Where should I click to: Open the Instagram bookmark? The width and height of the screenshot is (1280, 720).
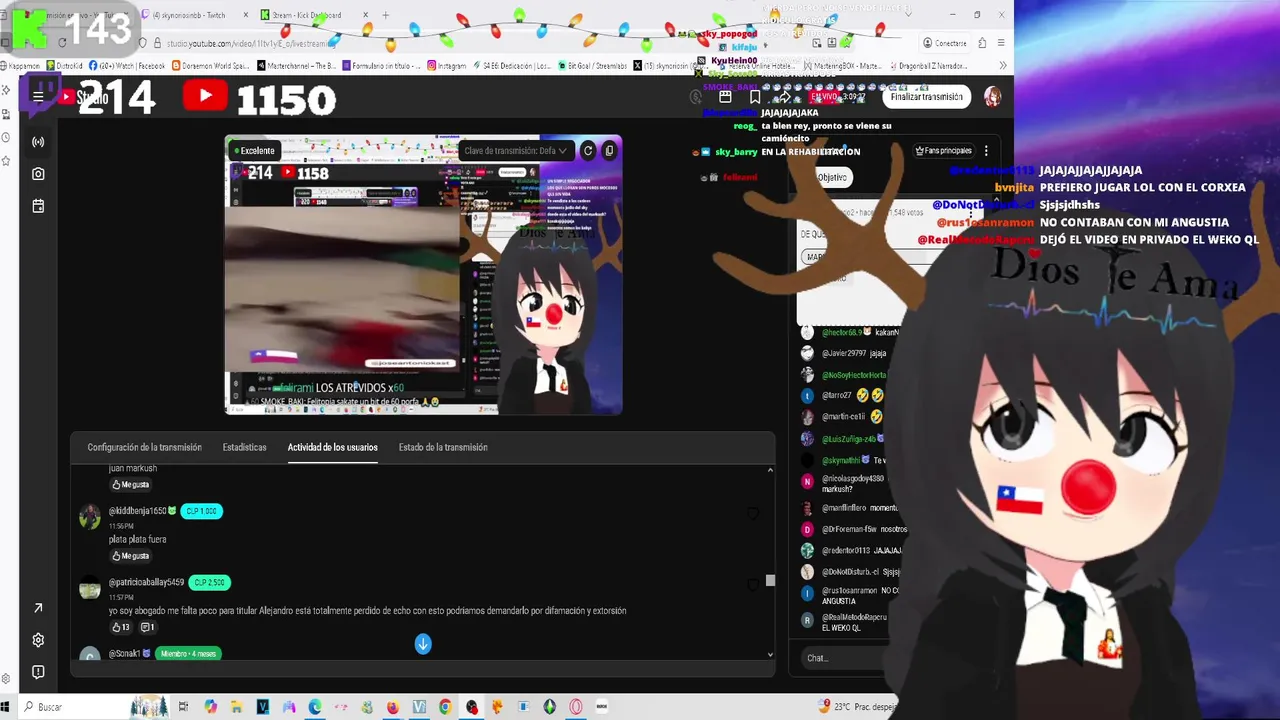[447, 66]
